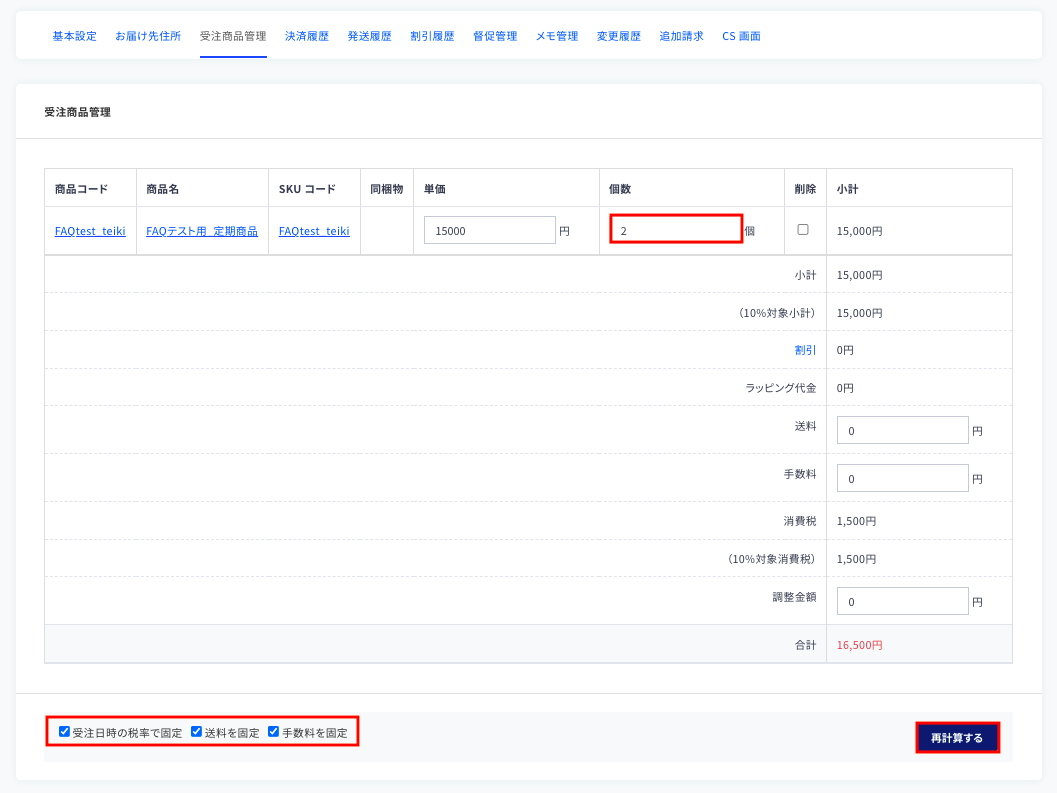Click the 消費税 1,500円 value
Screen dimensions: 1057x793
pos(856,521)
